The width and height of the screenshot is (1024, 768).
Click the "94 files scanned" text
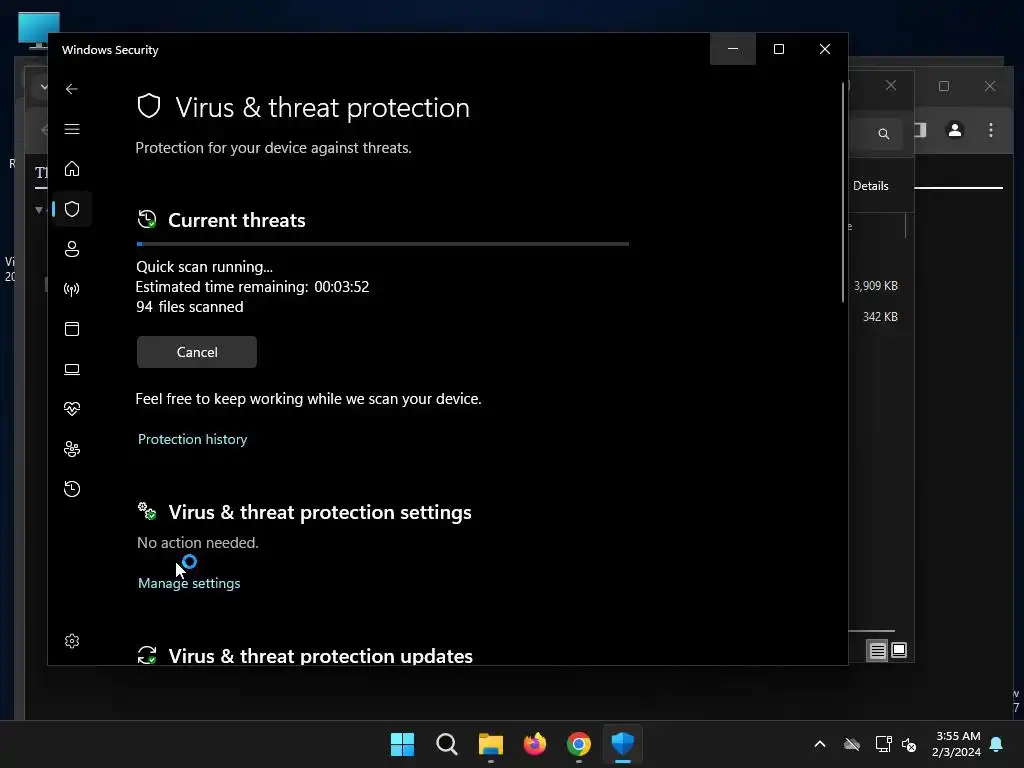(189, 307)
